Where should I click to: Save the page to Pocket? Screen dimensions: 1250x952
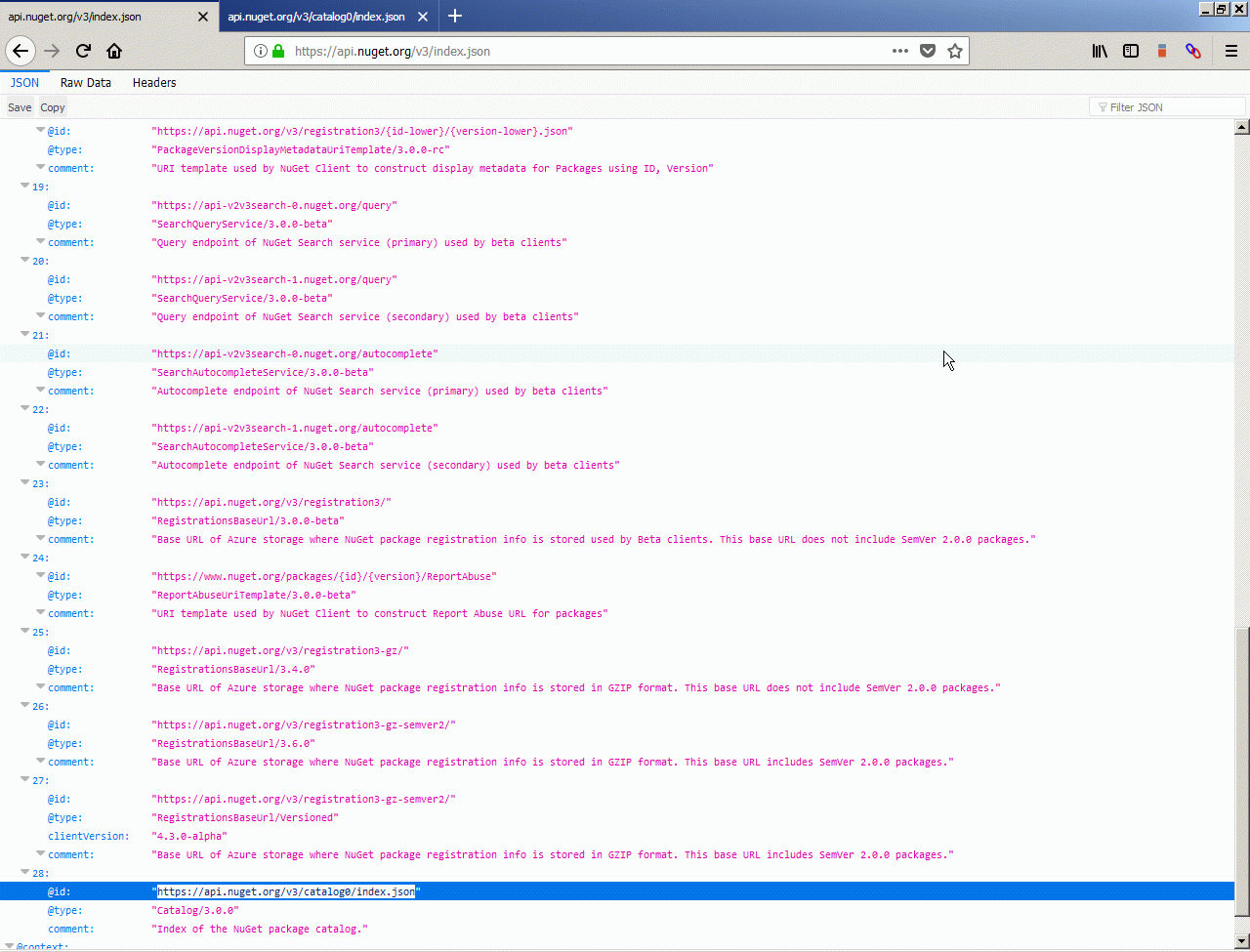(x=928, y=52)
